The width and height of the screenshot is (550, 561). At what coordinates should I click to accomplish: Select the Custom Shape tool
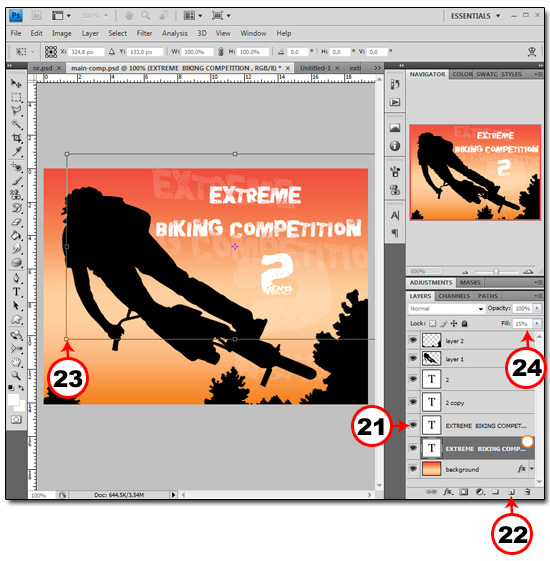pyautogui.click(x=16, y=319)
